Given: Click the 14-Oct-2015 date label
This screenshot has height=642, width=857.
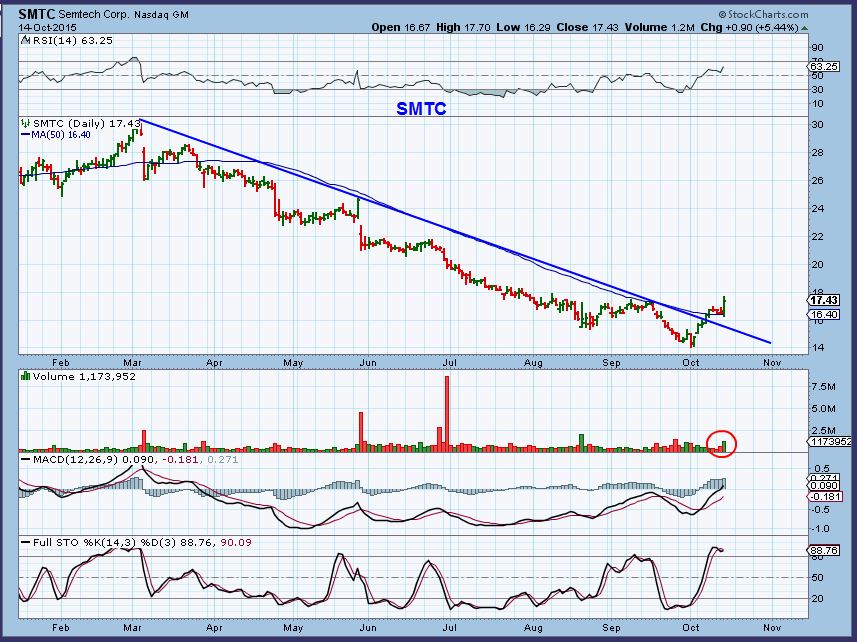Looking at the screenshot, I should tap(48, 27).
